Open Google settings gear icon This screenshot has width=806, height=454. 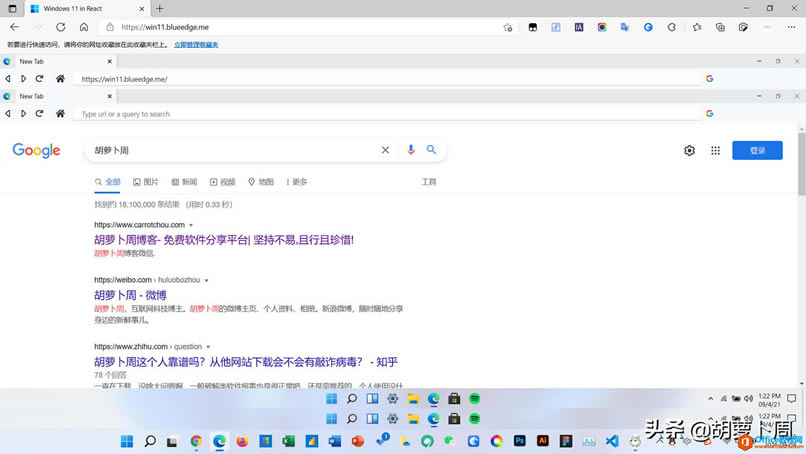coord(689,151)
